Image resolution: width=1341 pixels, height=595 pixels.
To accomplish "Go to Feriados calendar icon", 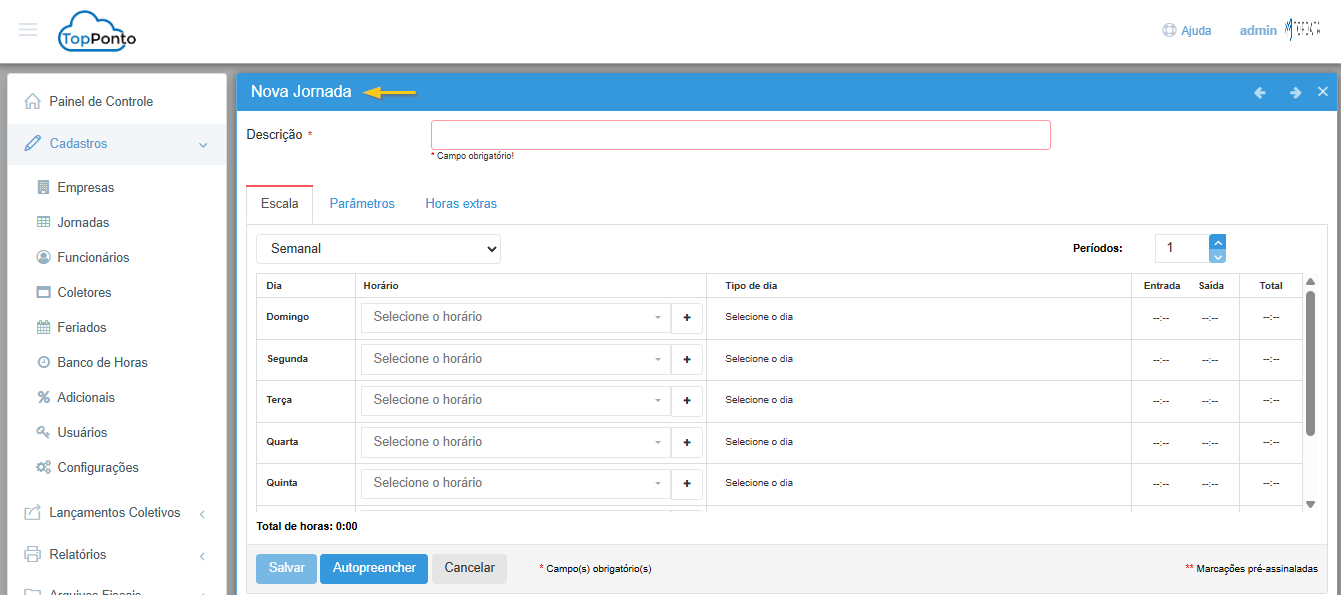I will pos(43,327).
